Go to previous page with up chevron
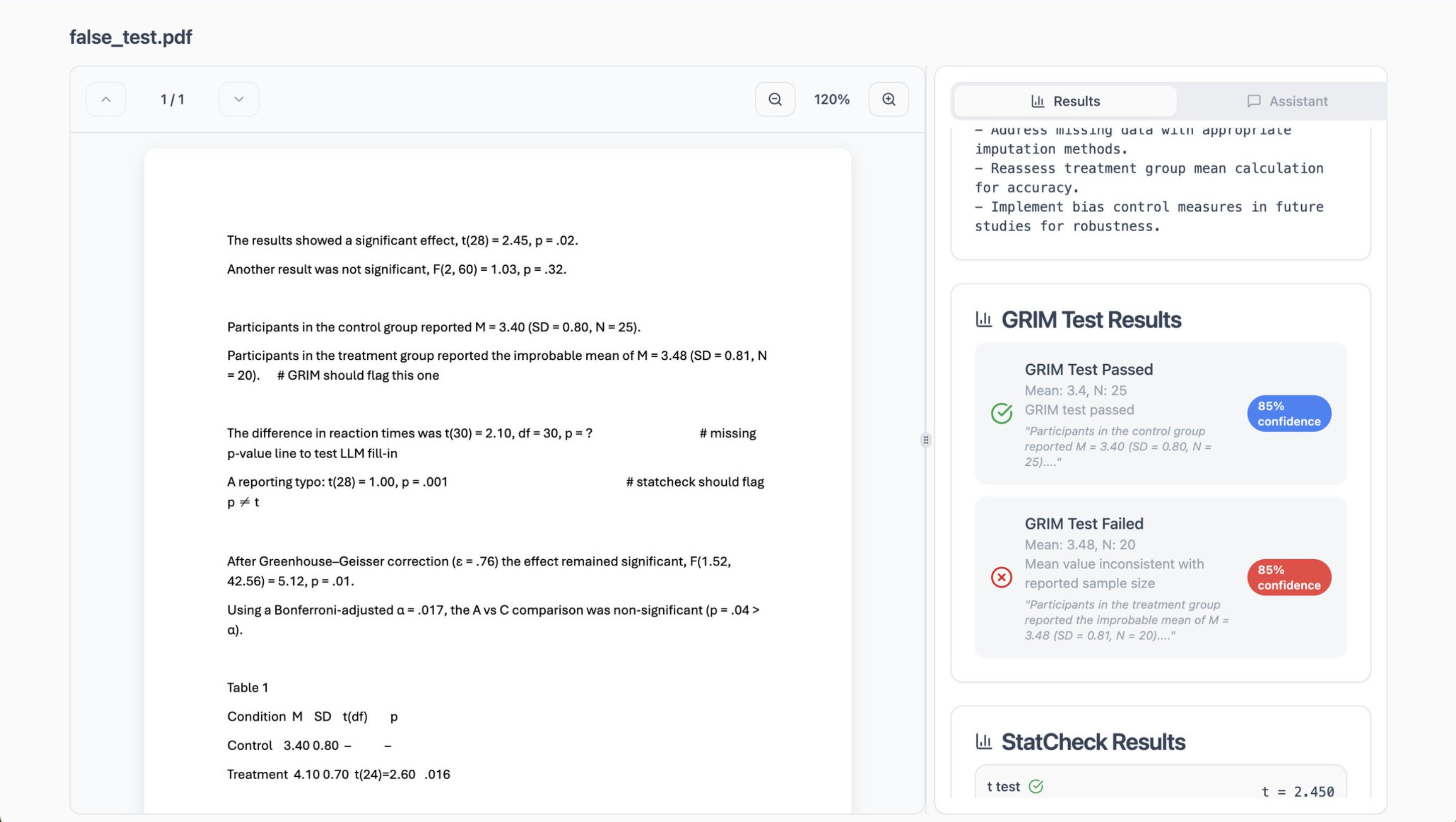Viewport: 1456px width, 822px height. point(106,99)
